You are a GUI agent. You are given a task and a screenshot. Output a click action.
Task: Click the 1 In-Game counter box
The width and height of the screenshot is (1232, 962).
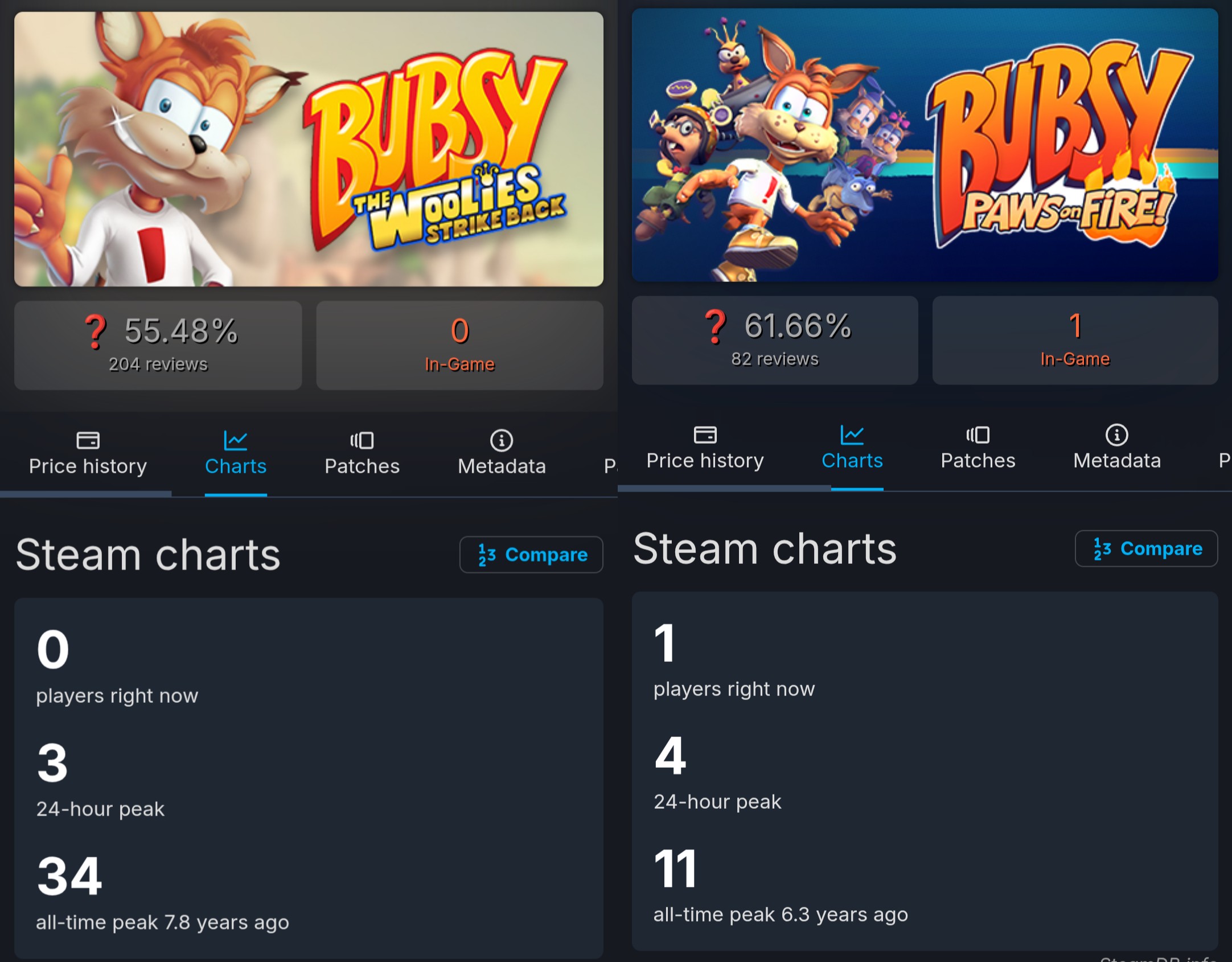(1075, 340)
